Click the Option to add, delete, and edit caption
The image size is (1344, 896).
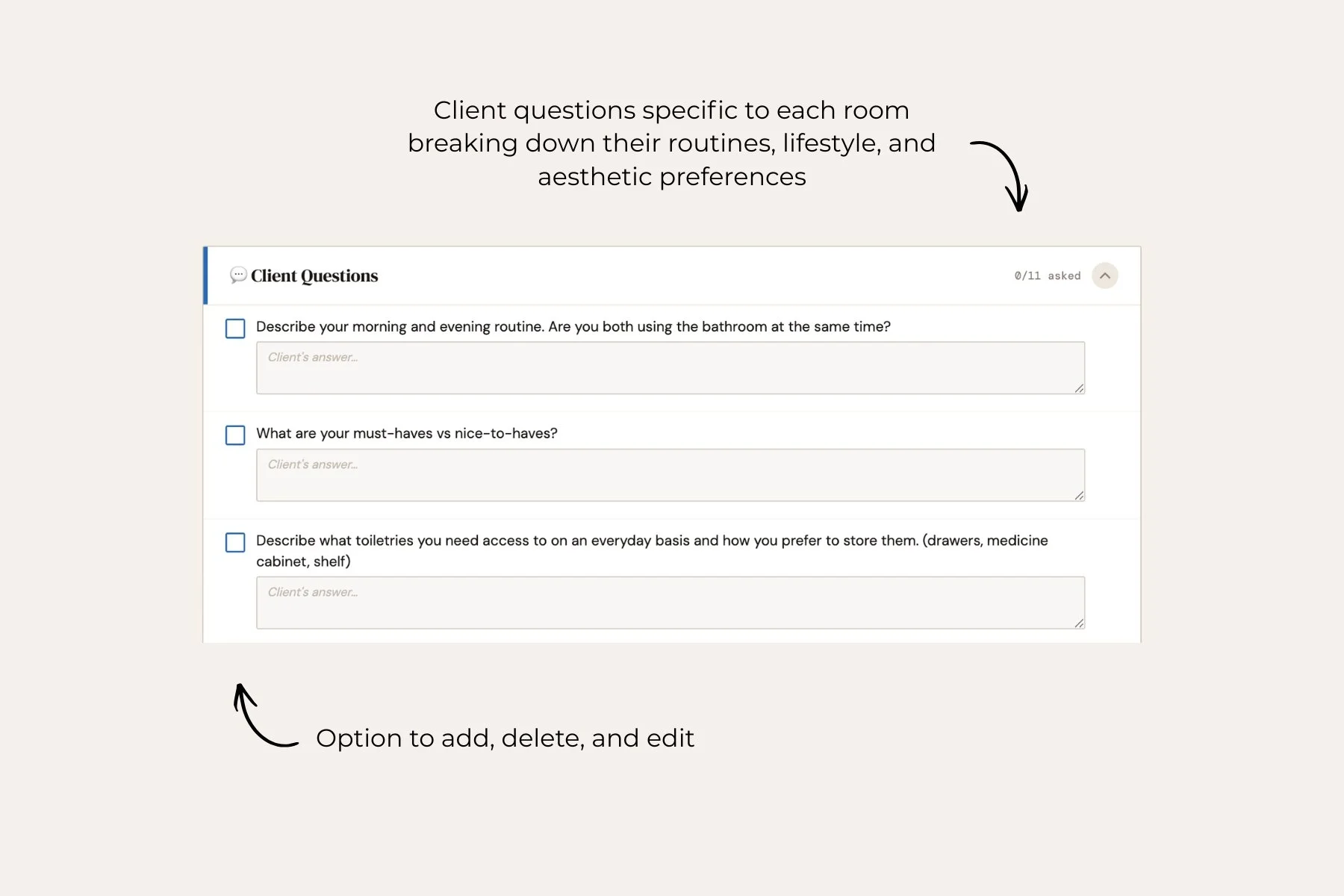point(505,738)
